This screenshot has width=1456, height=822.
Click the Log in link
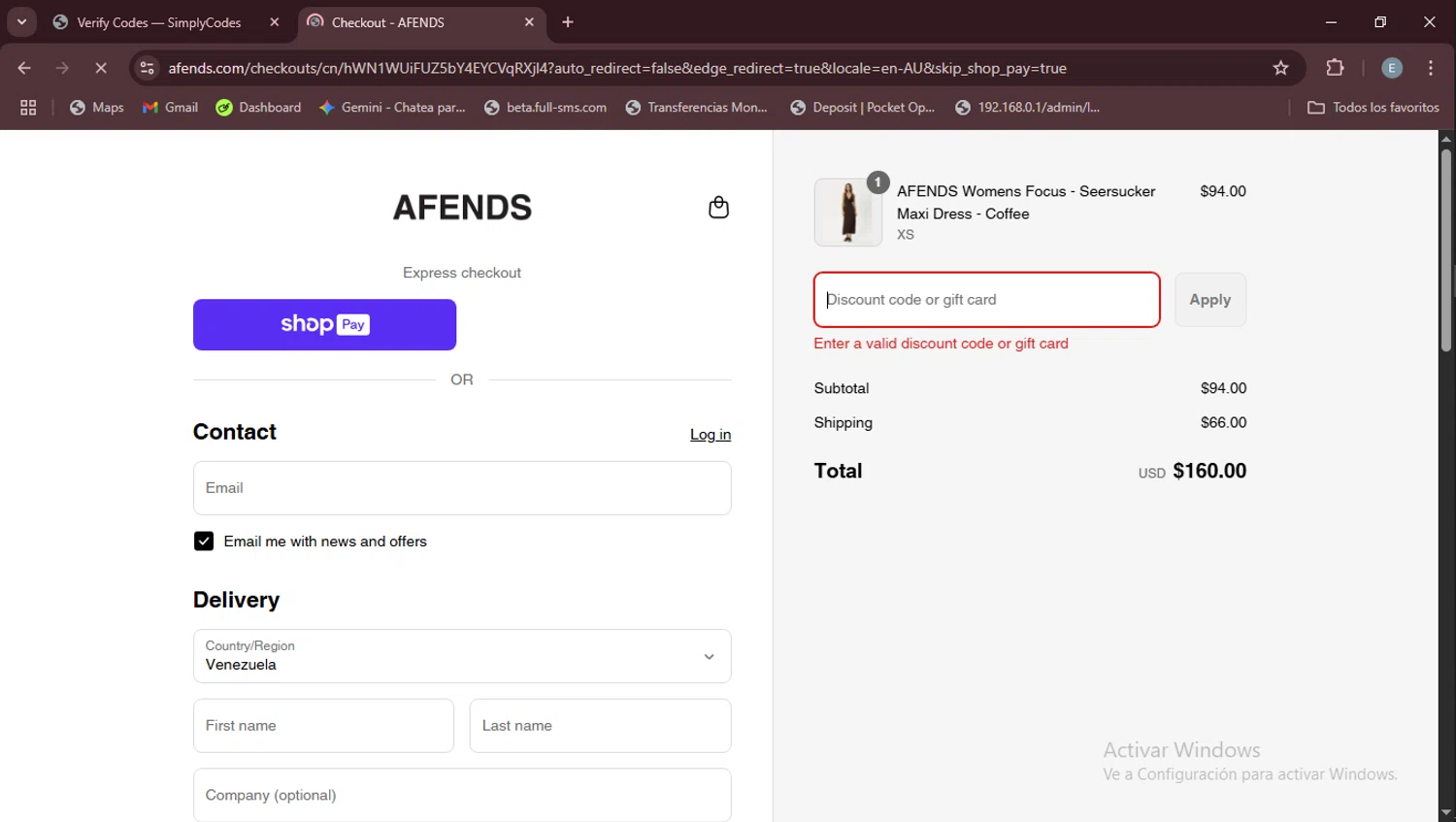711,435
